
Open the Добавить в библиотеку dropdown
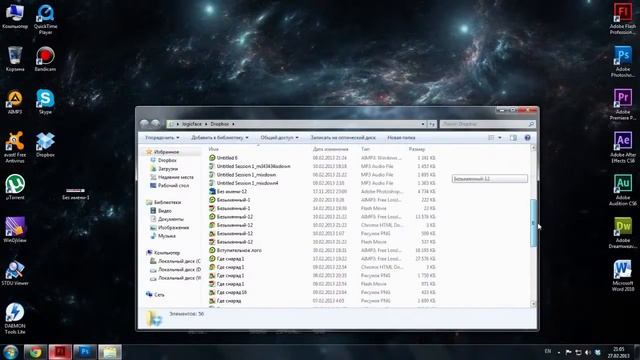tap(220, 138)
